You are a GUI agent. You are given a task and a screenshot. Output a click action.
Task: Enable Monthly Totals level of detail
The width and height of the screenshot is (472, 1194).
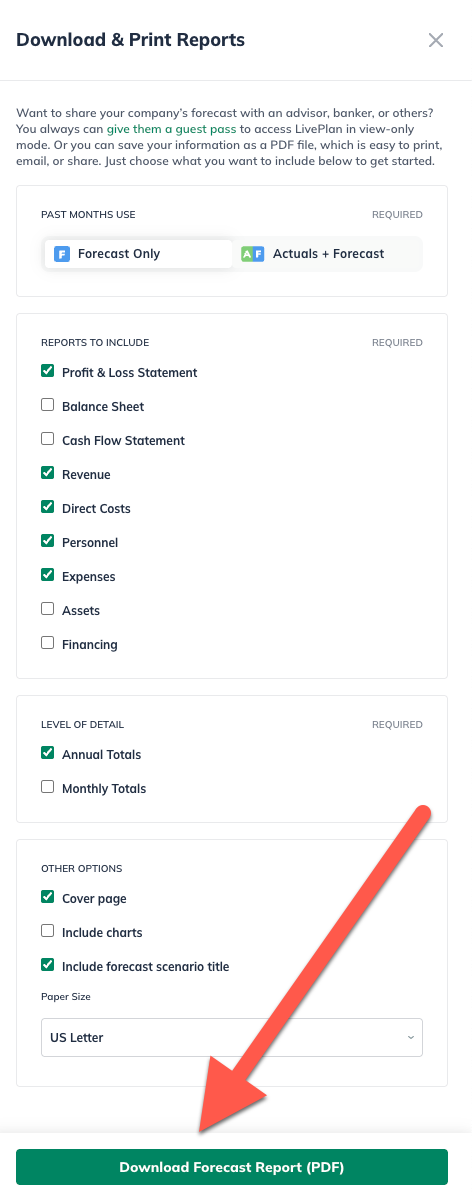click(x=47, y=787)
